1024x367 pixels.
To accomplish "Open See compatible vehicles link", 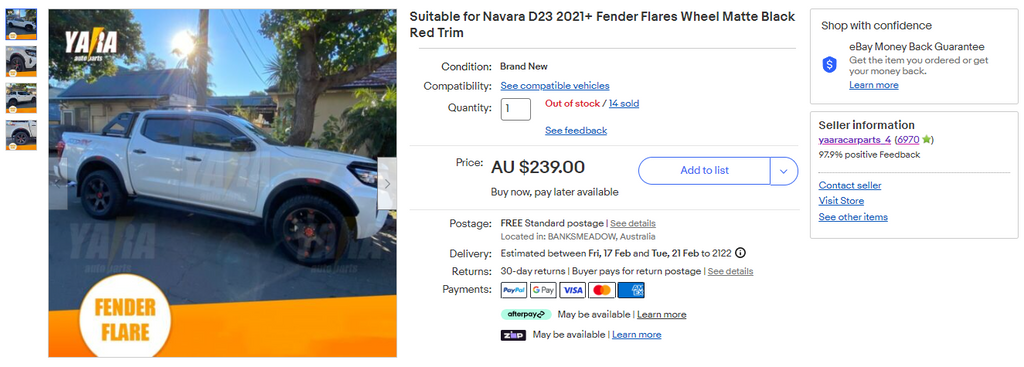I will (555, 86).
